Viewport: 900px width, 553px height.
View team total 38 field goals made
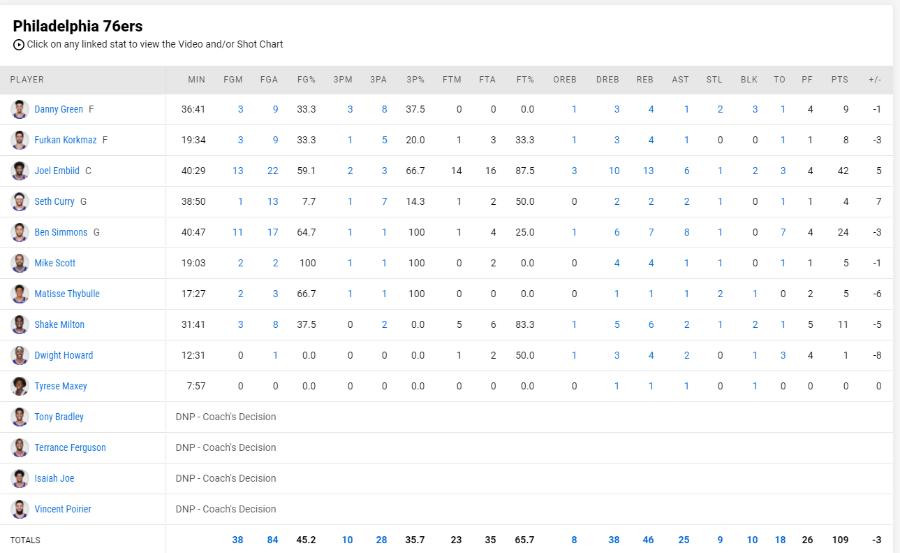pyautogui.click(x=238, y=540)
